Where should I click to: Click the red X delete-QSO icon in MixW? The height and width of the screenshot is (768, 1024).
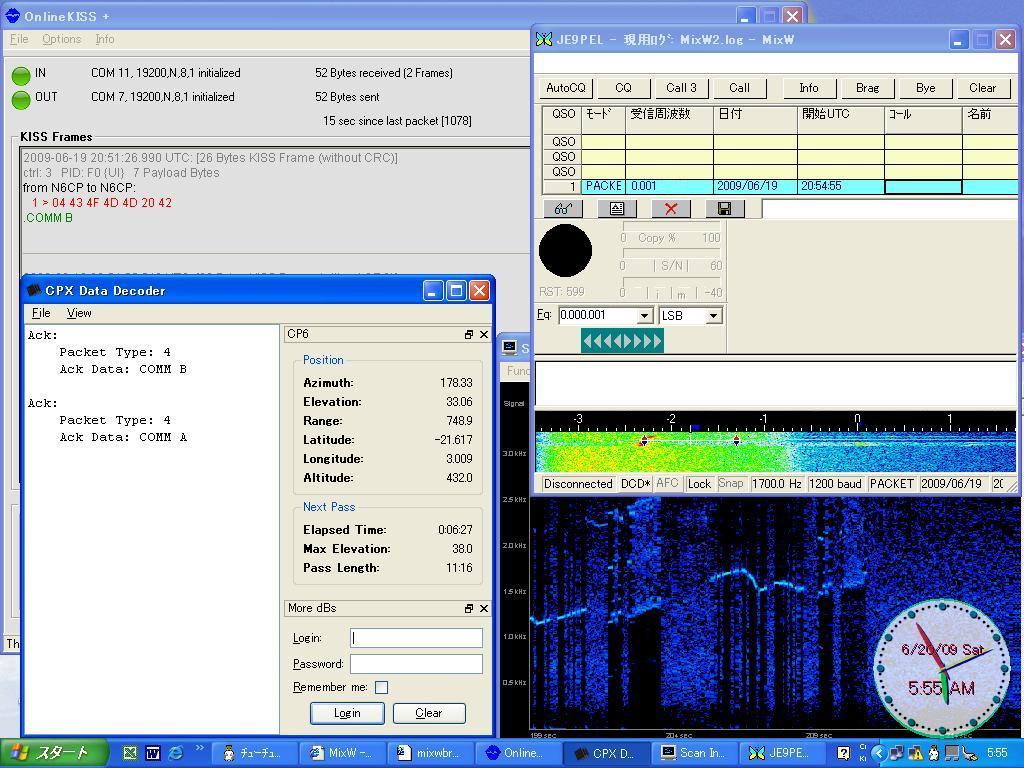pyautogui.click(x=671, y=208)
